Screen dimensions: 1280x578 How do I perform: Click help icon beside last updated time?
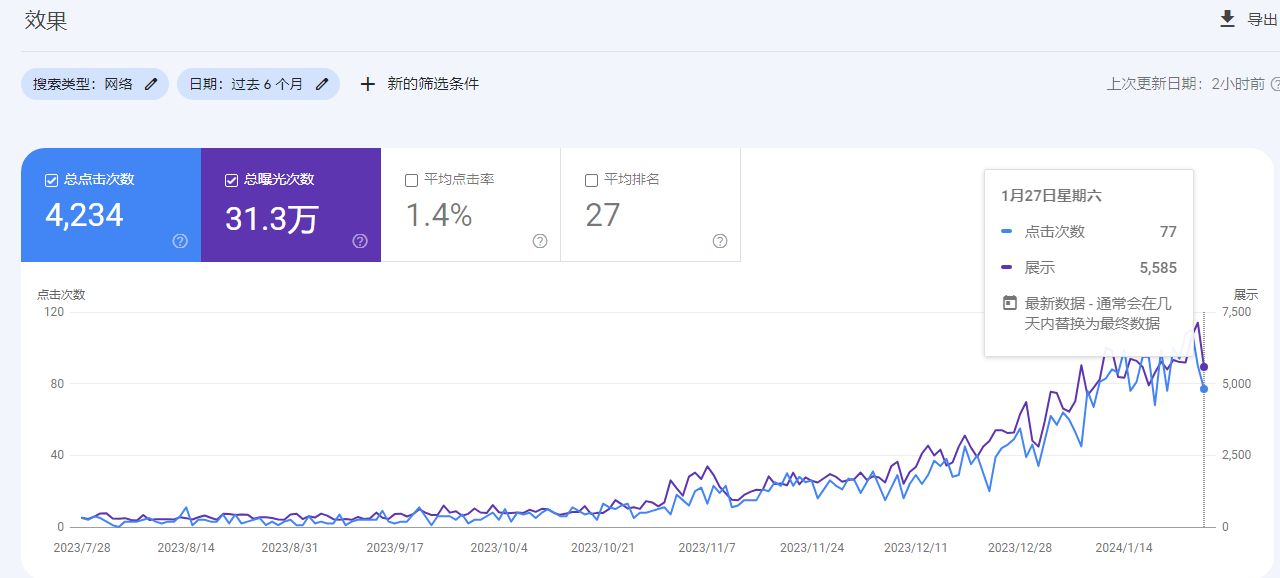pos(1275,84)
